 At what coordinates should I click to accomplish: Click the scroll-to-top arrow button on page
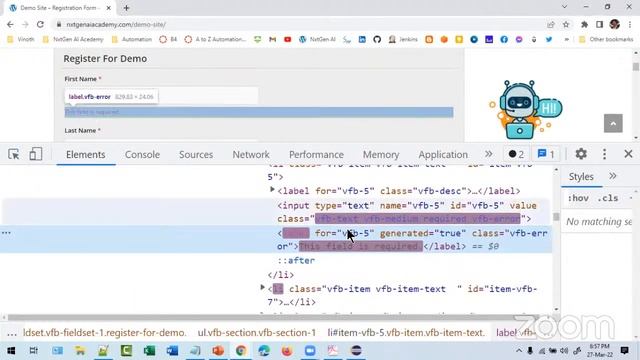click(613, 123)
